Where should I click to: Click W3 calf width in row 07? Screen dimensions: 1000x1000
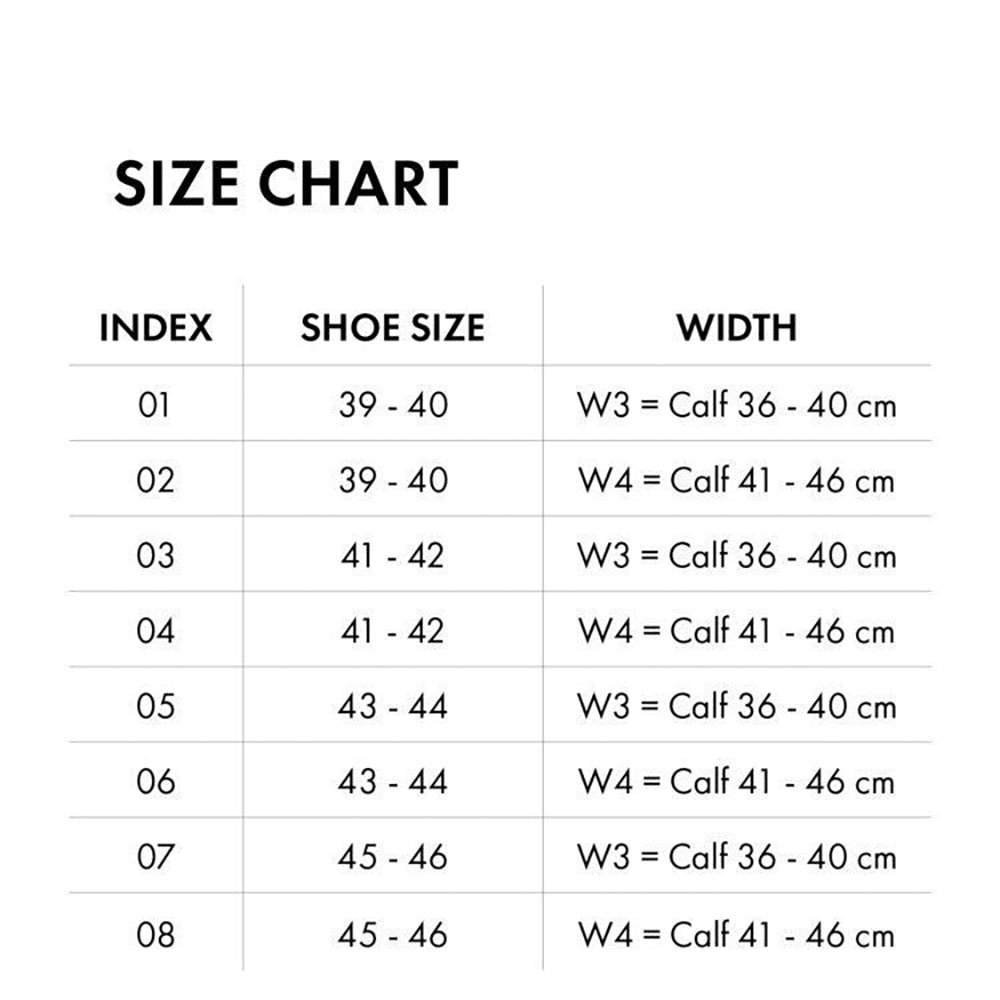coord(737,857)
